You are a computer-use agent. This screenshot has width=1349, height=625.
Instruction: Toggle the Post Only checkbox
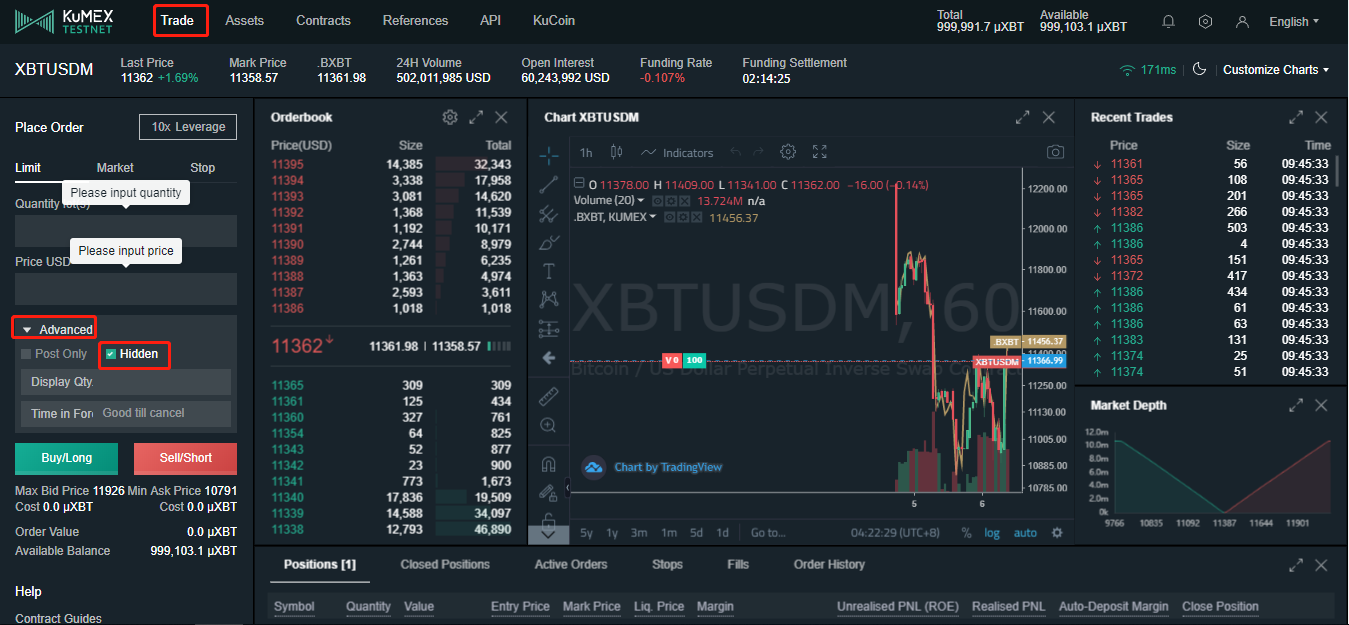pos(26,354)
